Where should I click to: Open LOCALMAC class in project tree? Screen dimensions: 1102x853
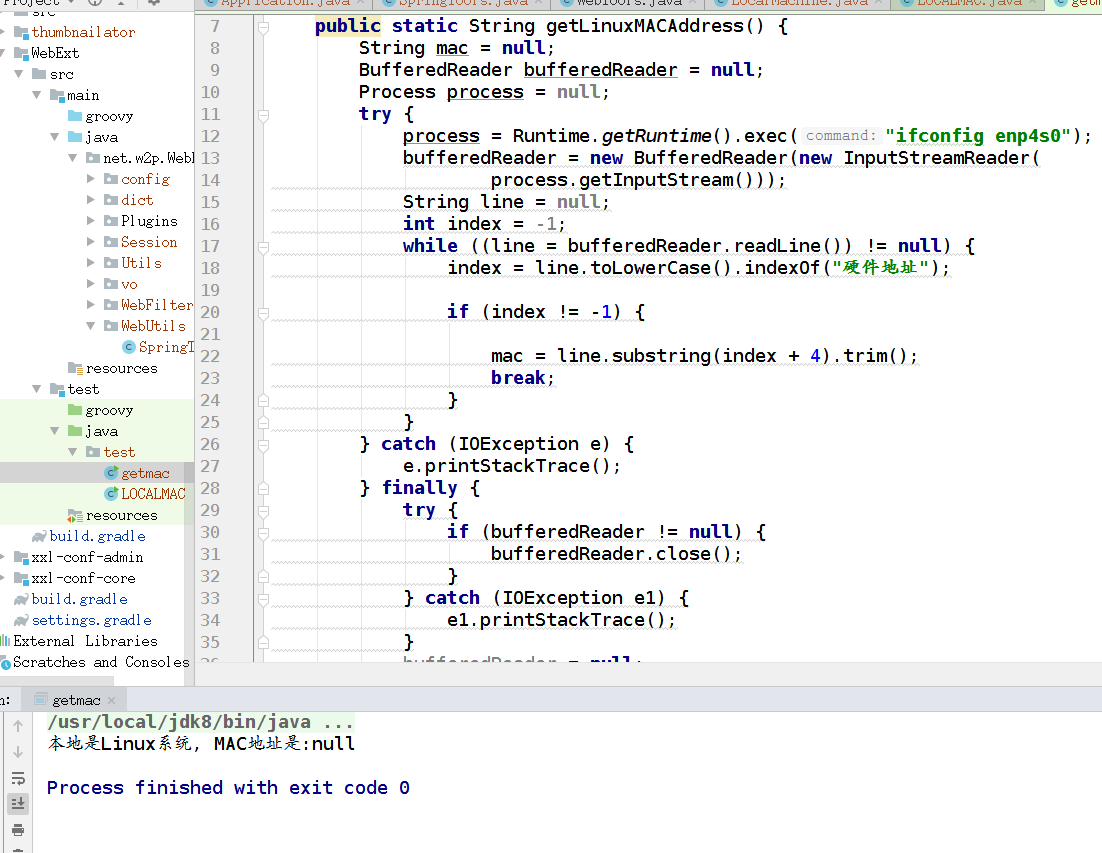[x=153, y=494]
